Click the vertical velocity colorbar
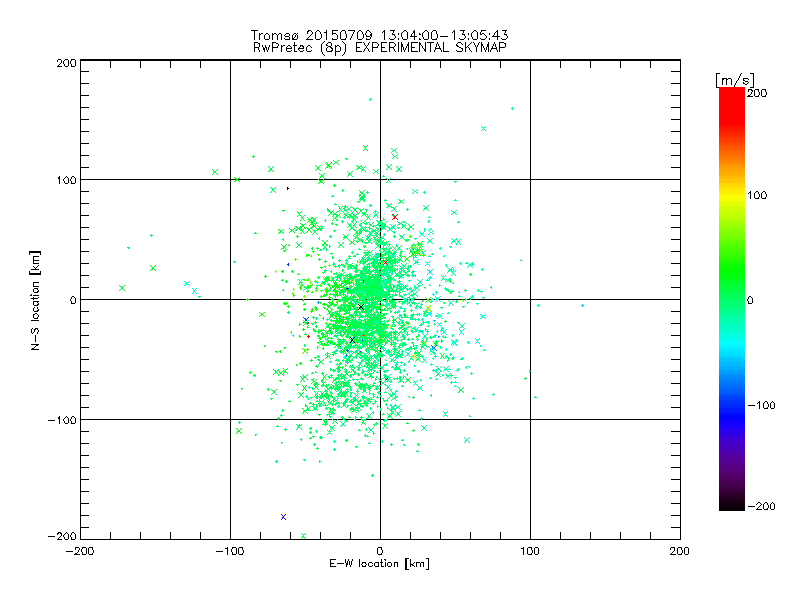This screenshot has width=800, height=600. point(732,298)
